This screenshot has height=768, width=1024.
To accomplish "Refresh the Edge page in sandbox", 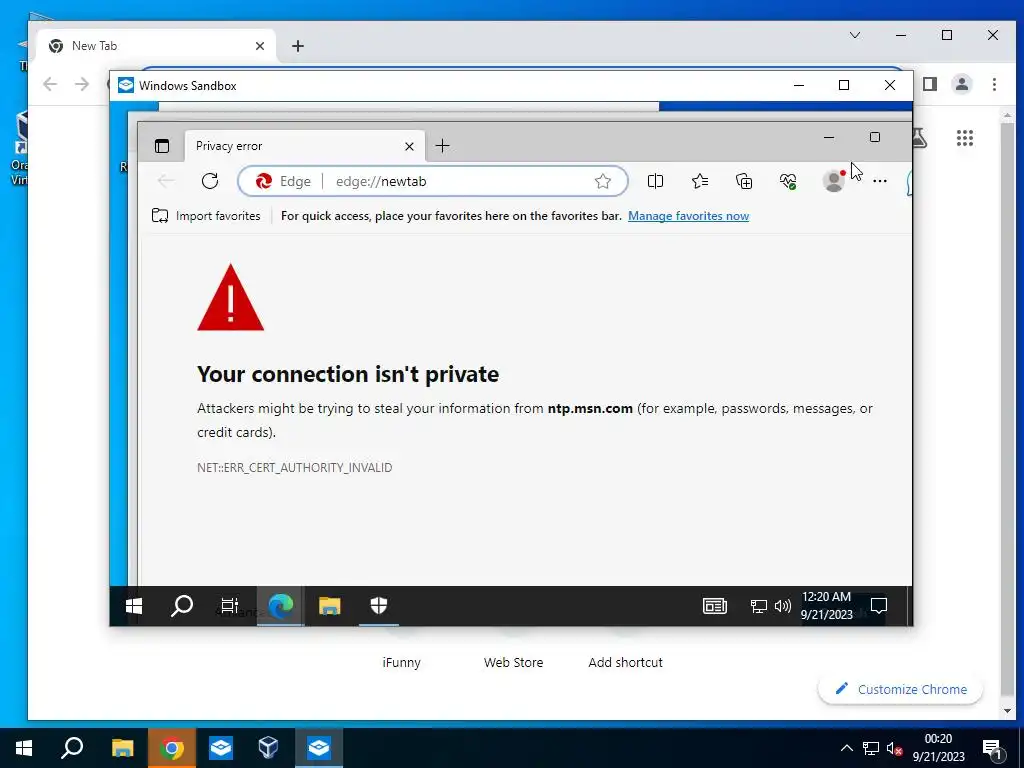I will (210, 181).
